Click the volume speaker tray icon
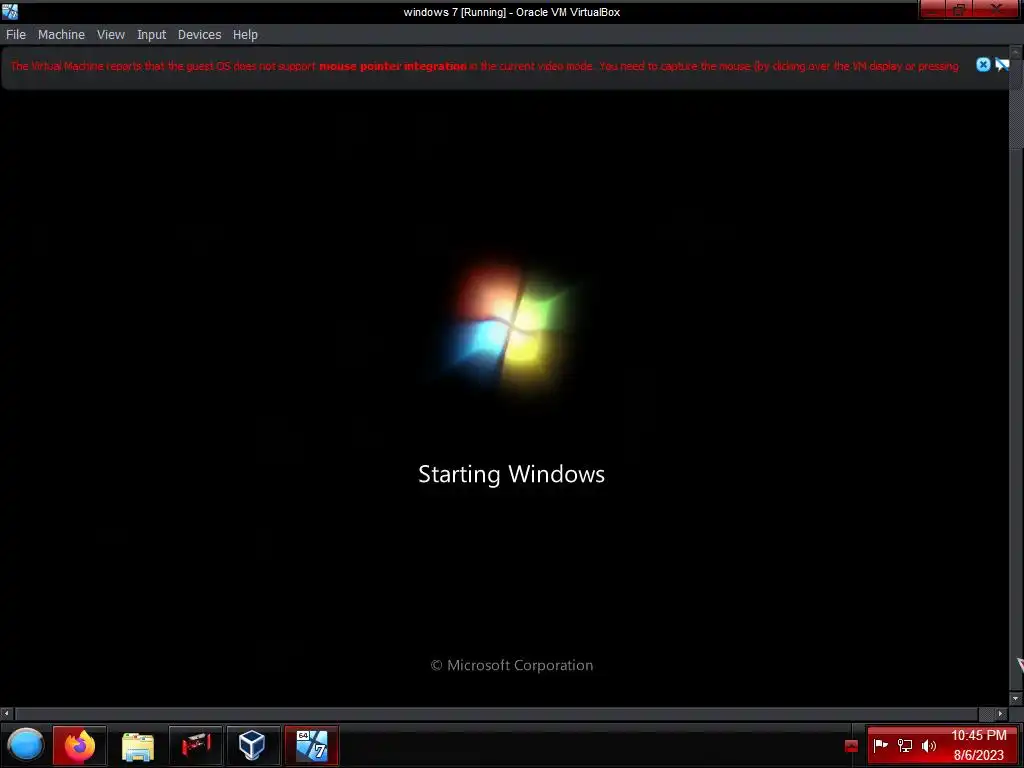1024x768 pixels. point(929,745)
